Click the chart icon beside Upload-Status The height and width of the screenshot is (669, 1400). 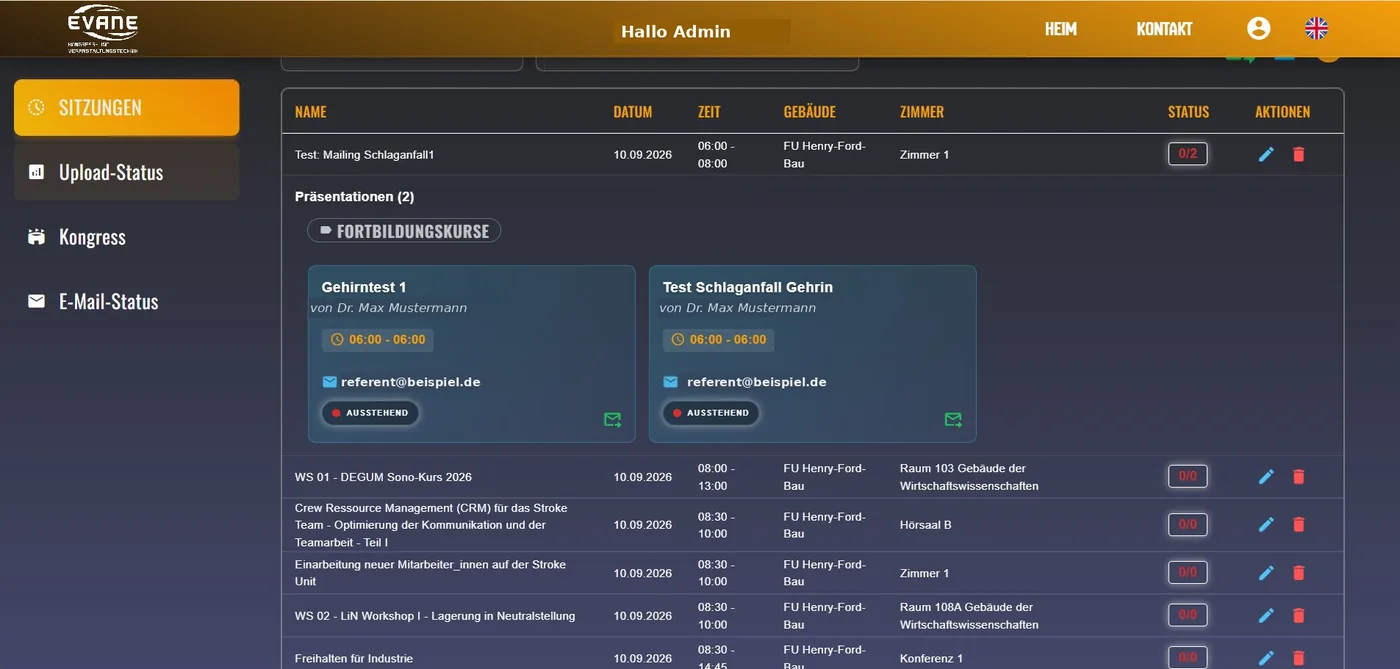36,172
